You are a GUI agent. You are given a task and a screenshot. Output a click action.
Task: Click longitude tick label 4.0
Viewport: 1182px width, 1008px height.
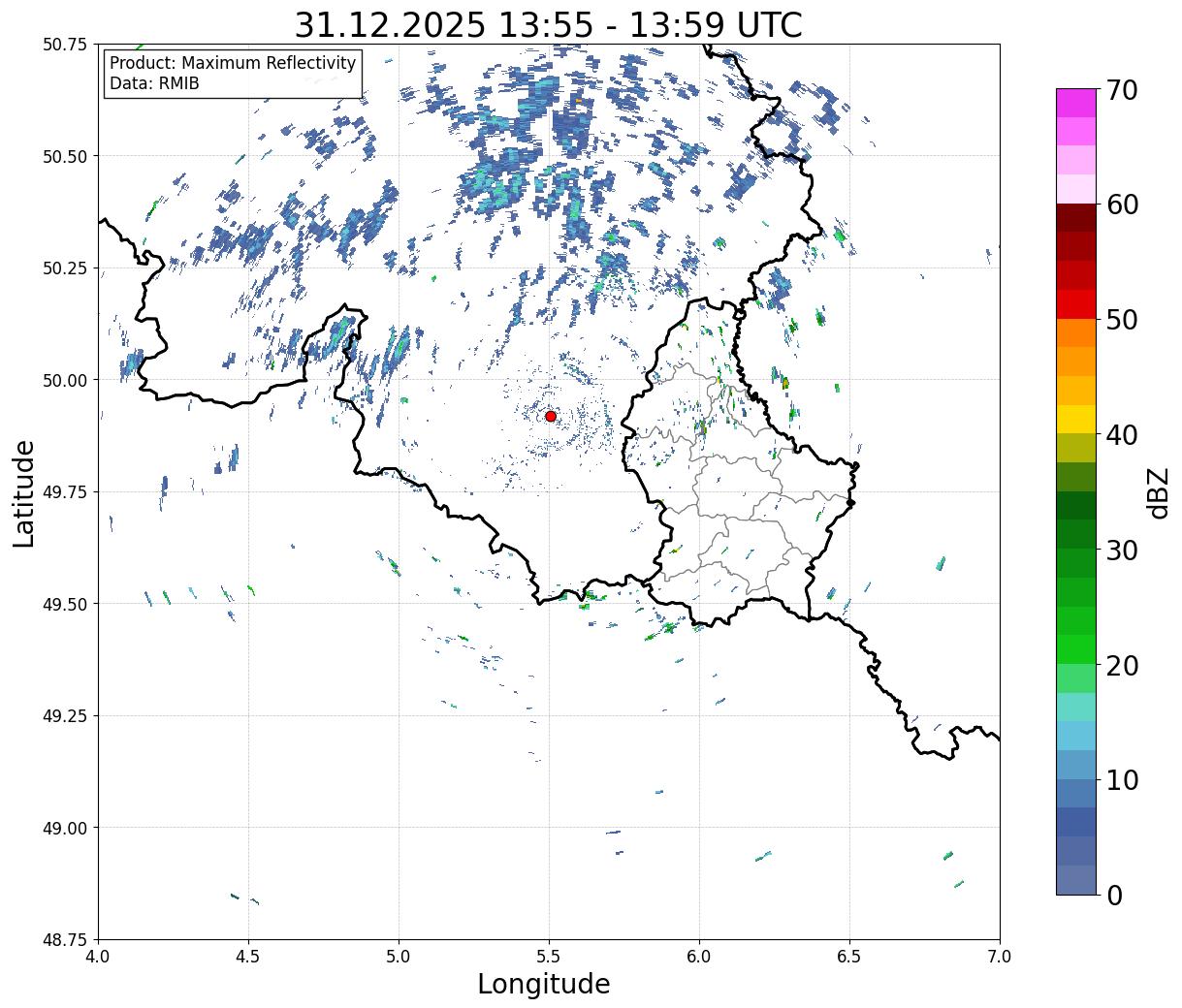98,957
